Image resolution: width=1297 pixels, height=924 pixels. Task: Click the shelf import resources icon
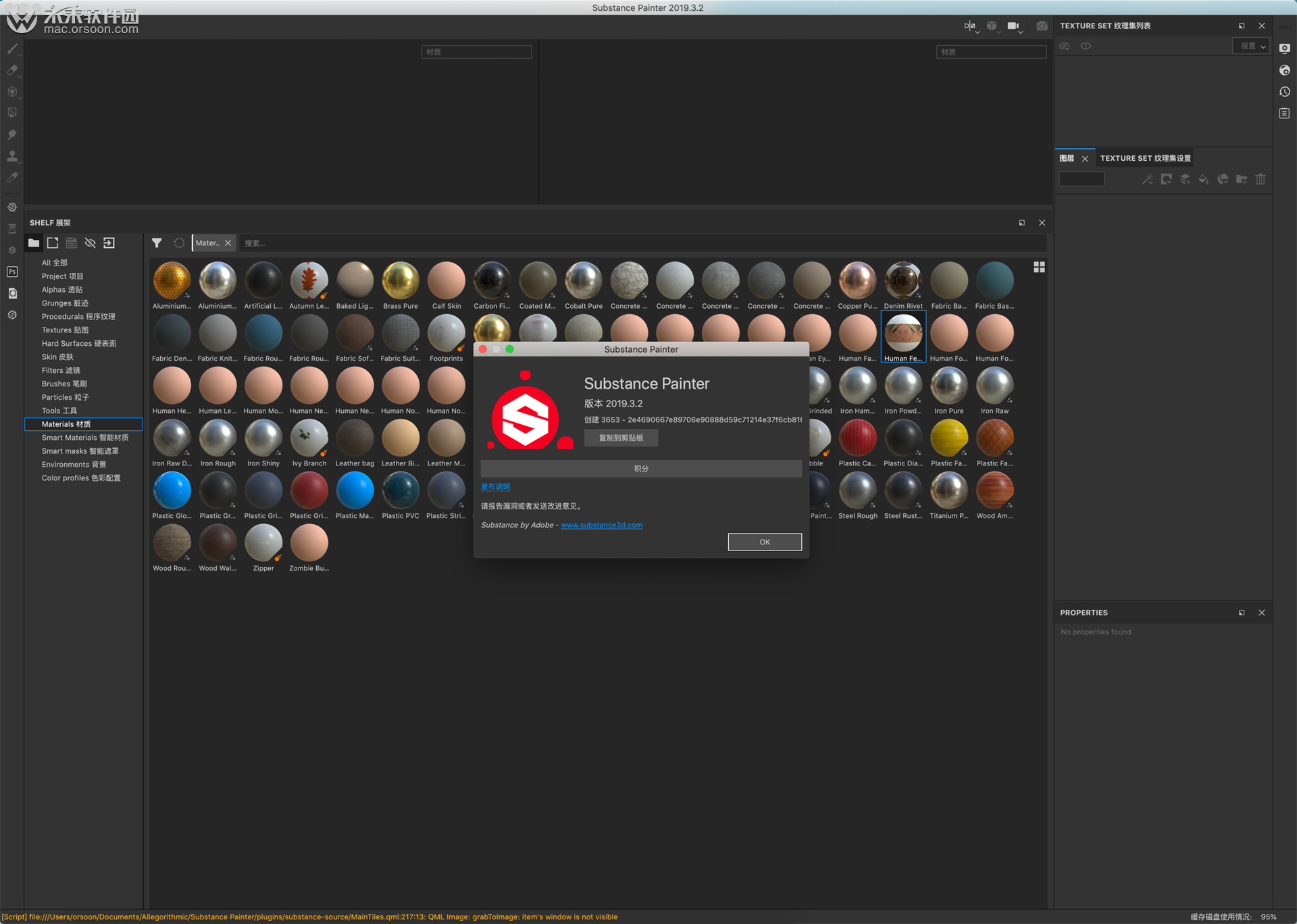[109, 243]
